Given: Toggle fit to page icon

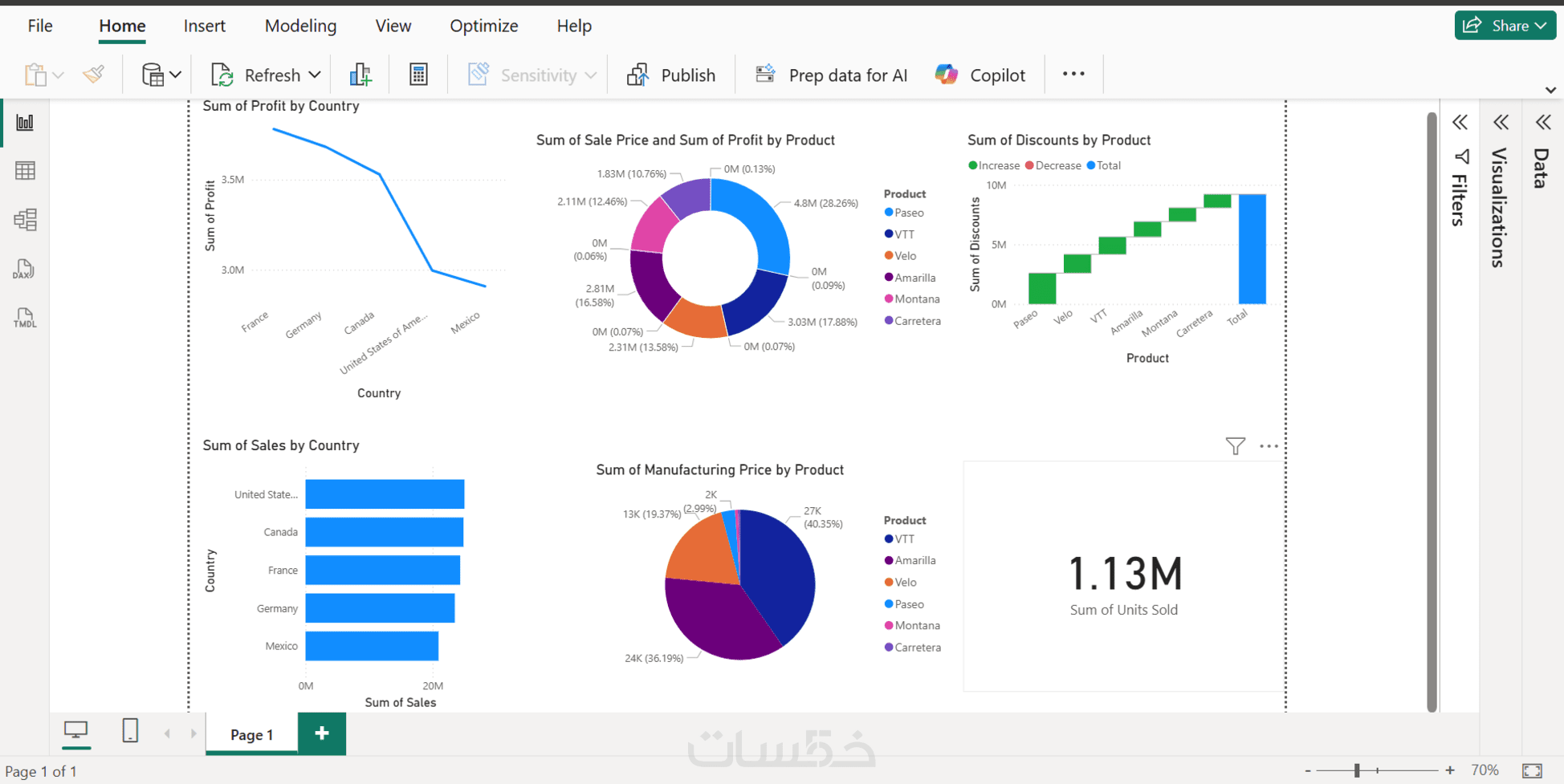Looking at the screenshot, I should 1532,770.
